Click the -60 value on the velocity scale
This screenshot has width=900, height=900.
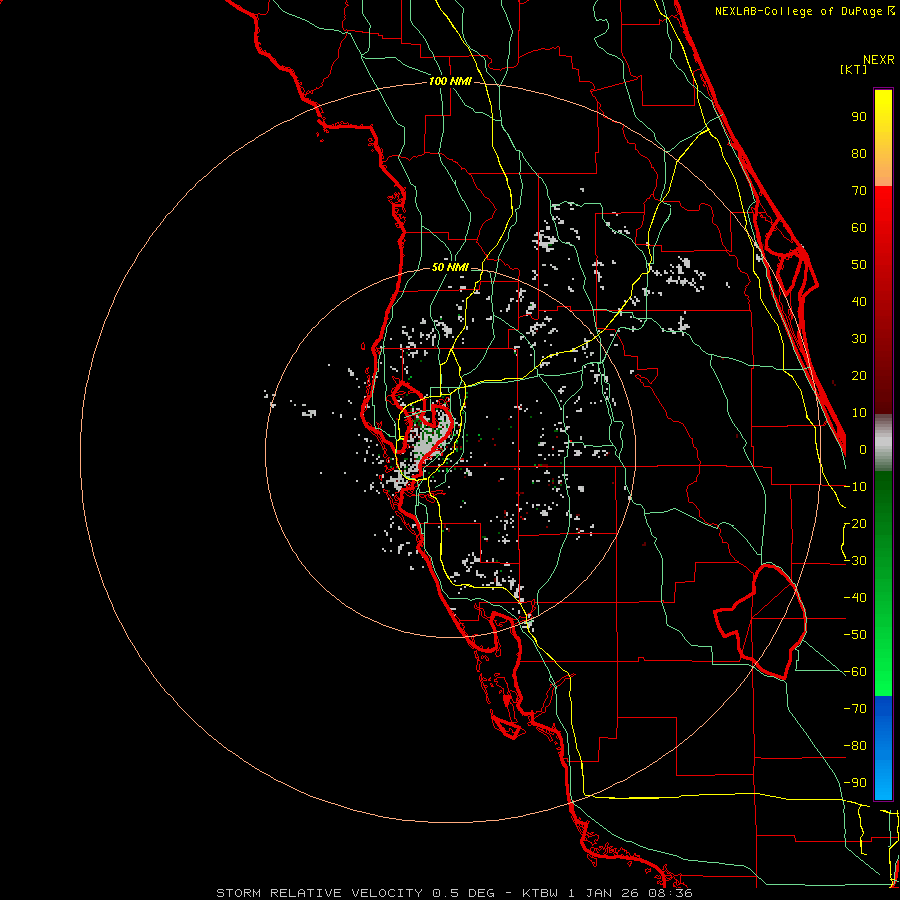856,672
